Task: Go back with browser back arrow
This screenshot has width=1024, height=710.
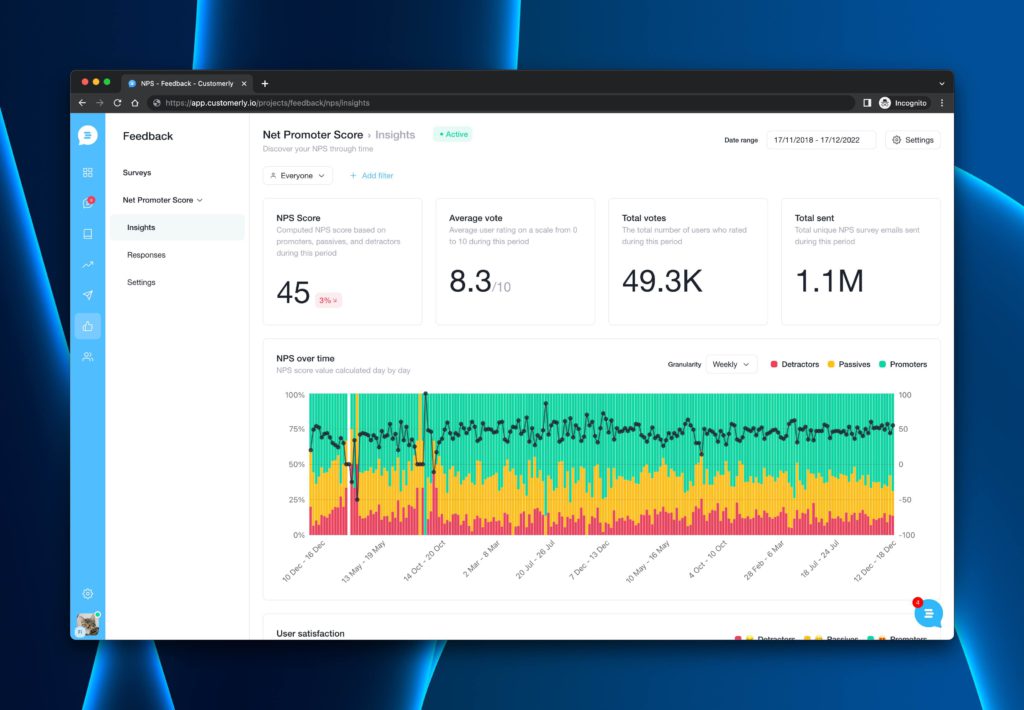Action: tap(82, 103)
